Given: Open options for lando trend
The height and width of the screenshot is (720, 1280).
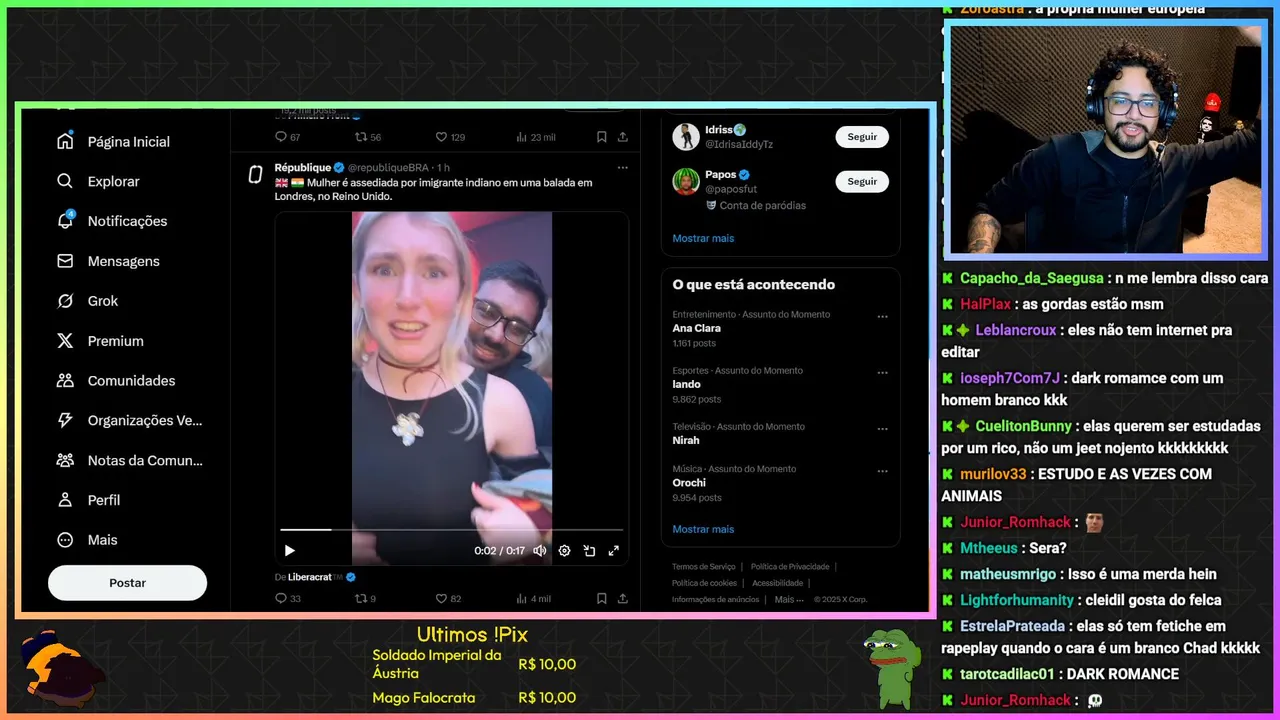Looking at the screenshot, I should [882, 372].
